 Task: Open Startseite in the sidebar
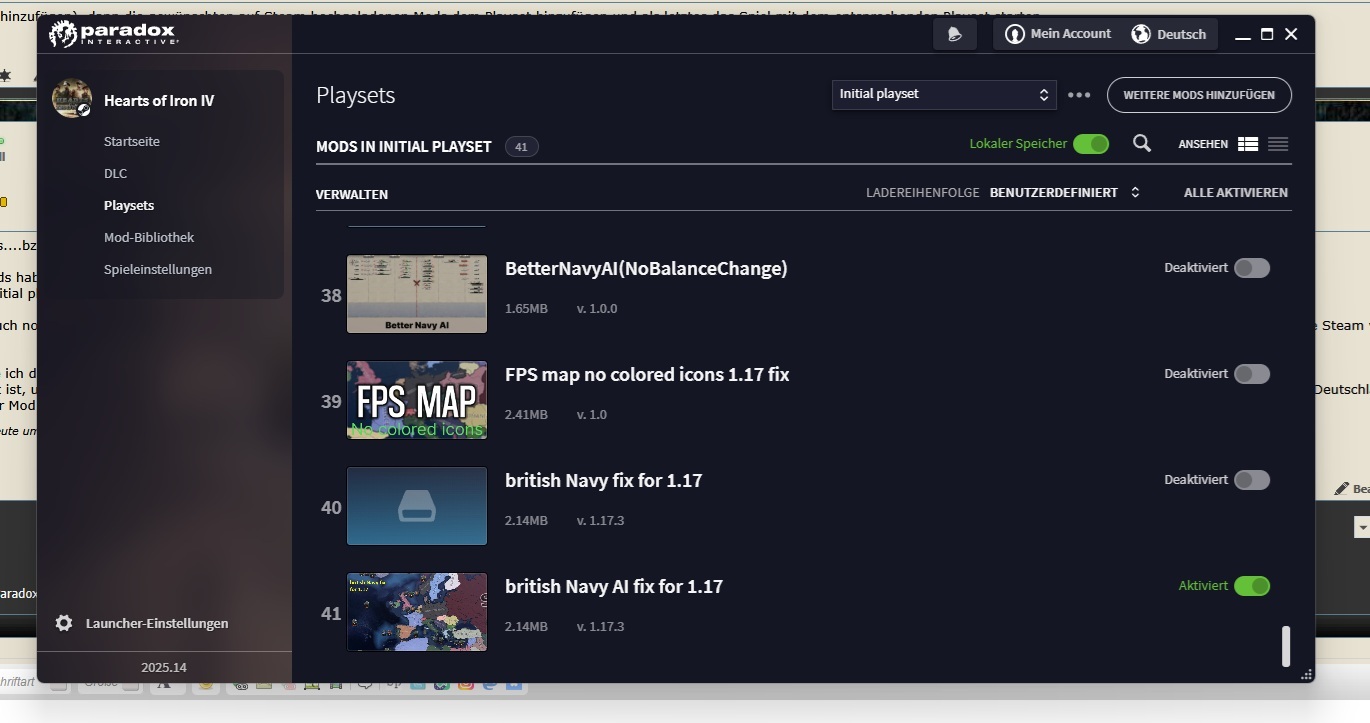point(132,141)
